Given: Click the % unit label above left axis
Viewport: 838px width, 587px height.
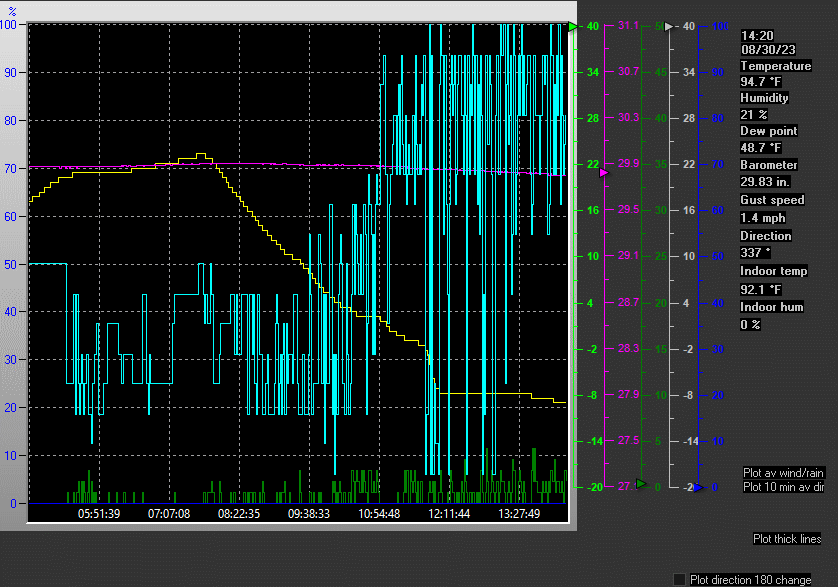Looking at the screenshot, I should tap(12, 11).
